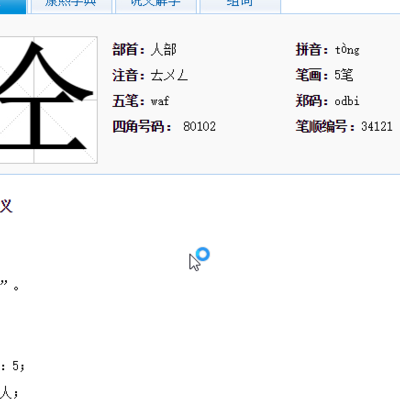Click the 部首 value 人部
The width and height of the screenshot is (400, 400).
(163, 50)
